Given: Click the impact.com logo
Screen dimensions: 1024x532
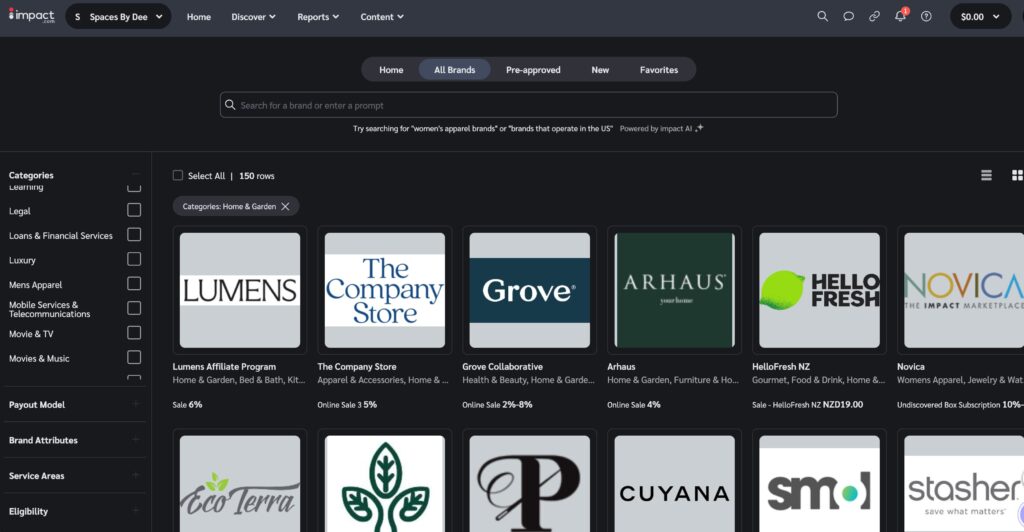Looking at the screenshot, I should pos(31,16).
